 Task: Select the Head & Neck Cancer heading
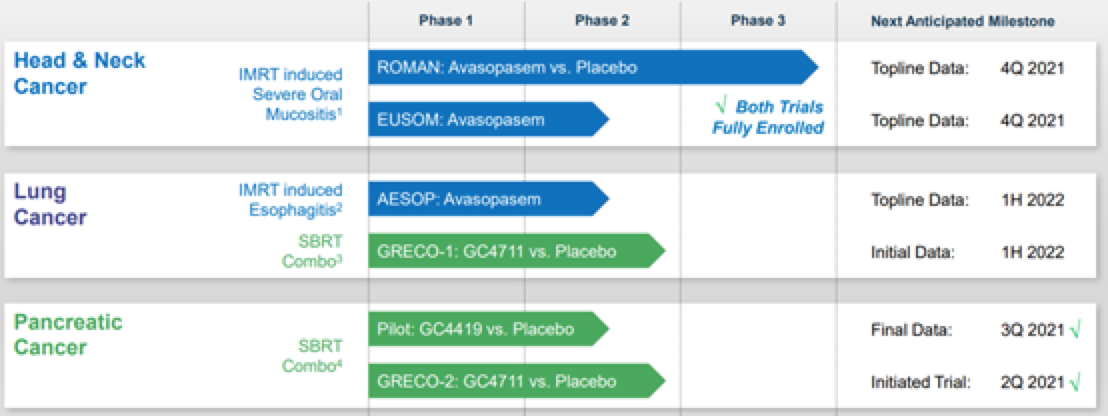(x=80, y=73)
